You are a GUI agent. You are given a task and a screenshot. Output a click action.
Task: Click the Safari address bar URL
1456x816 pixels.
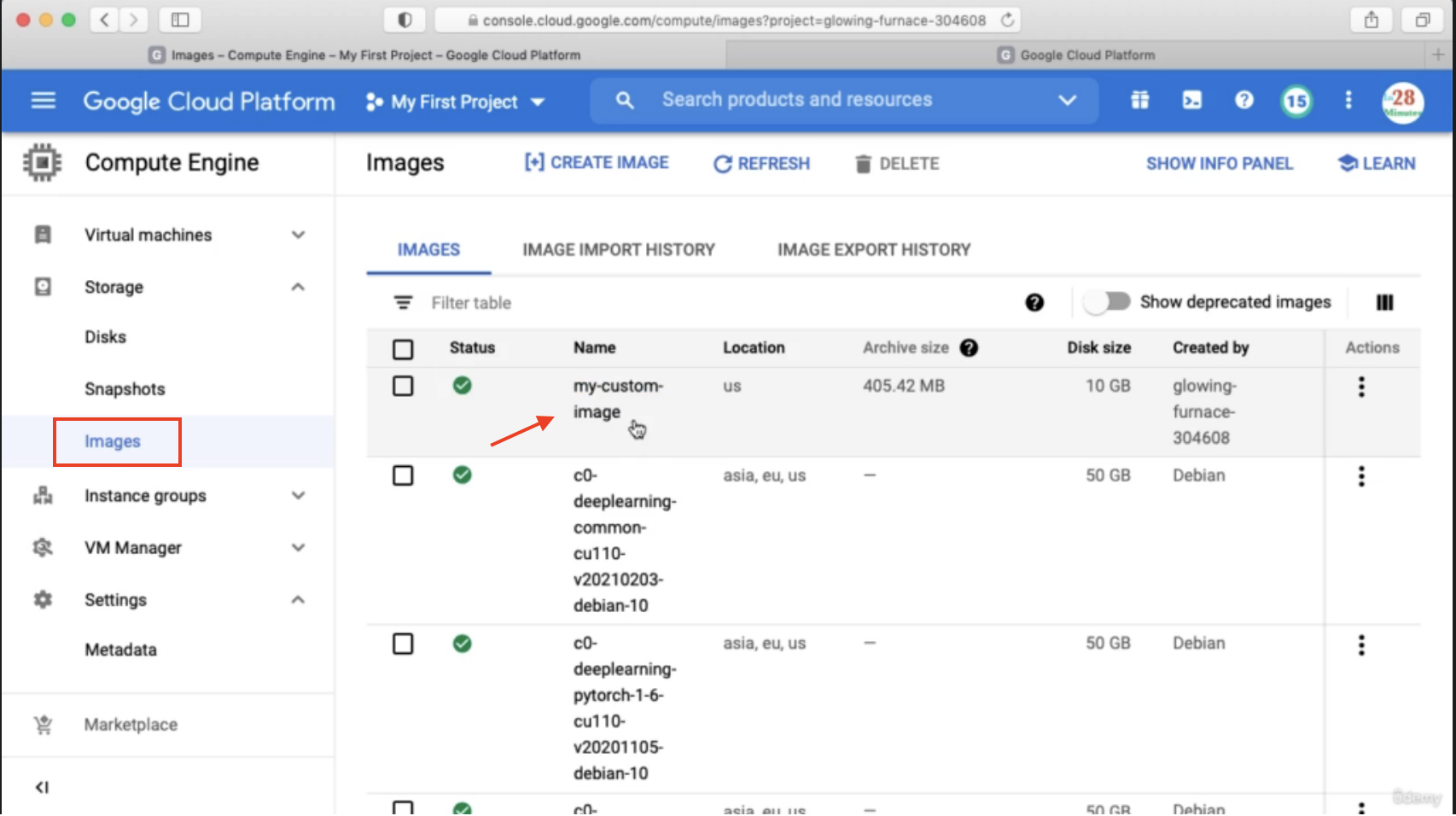click(734, 20)
